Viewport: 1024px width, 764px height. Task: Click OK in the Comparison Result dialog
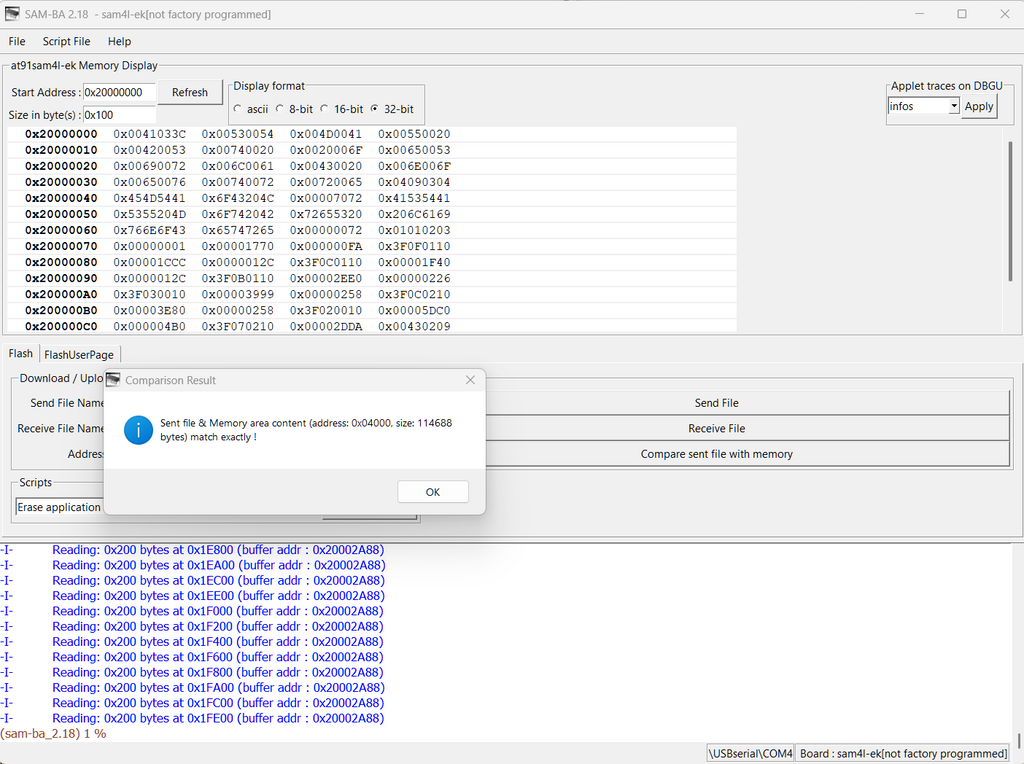coord(433,491)
